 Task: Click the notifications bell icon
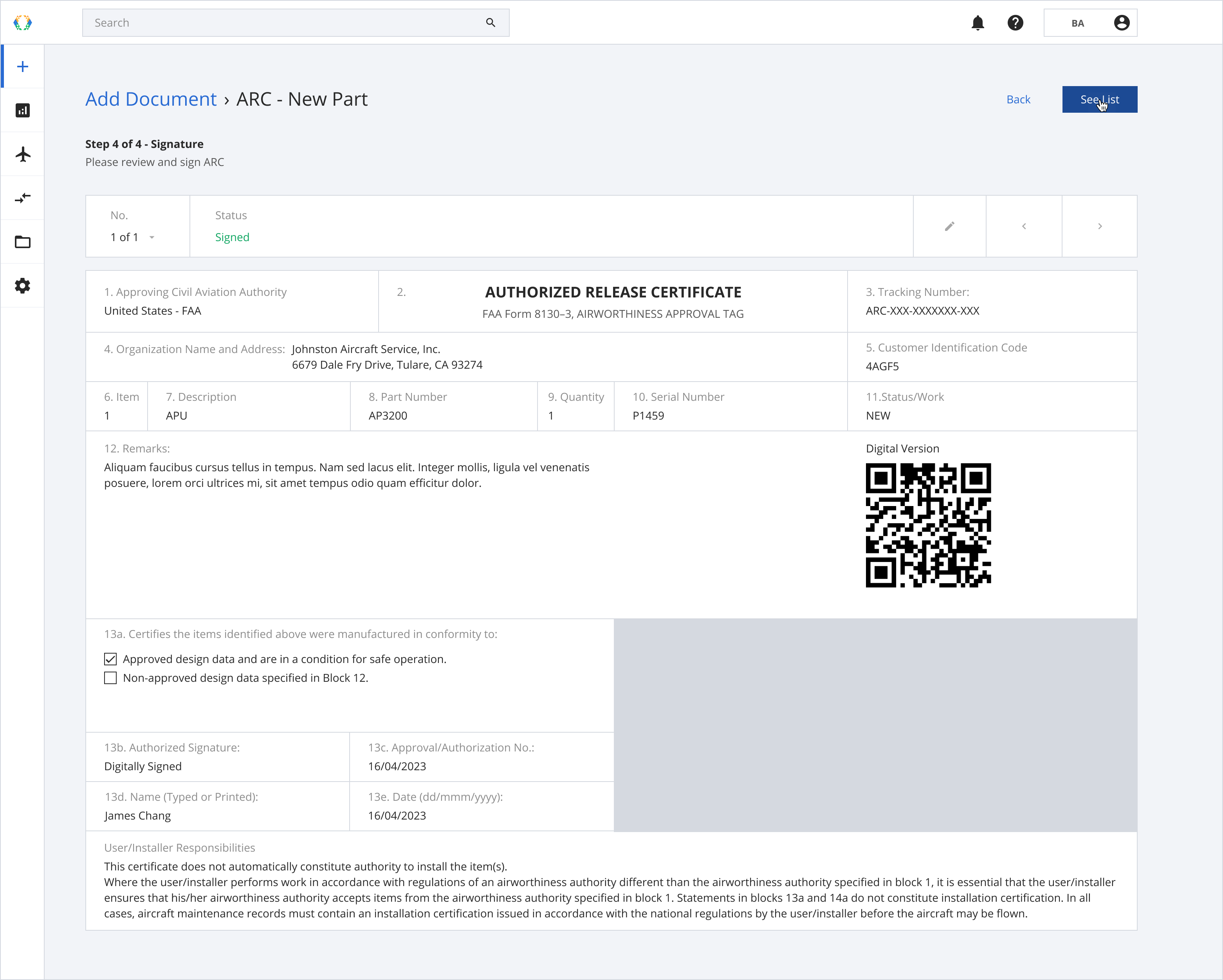coord(978,22)
